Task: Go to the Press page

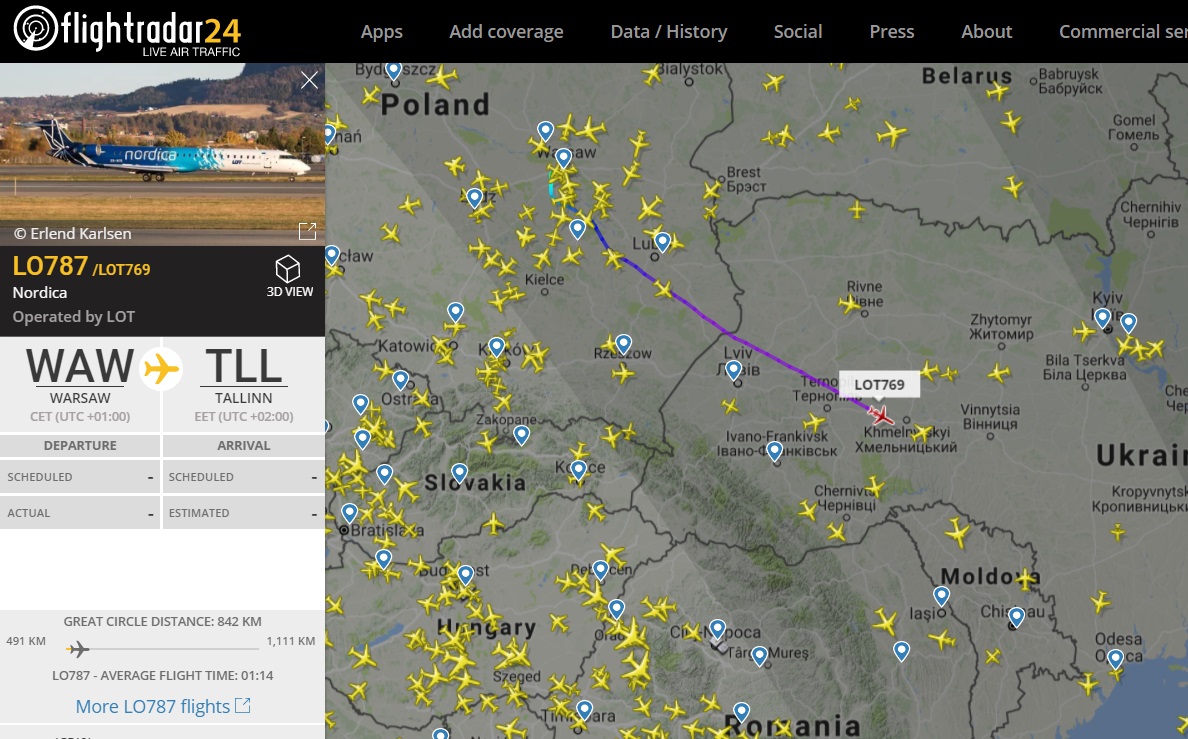Action: click(892, 32)
